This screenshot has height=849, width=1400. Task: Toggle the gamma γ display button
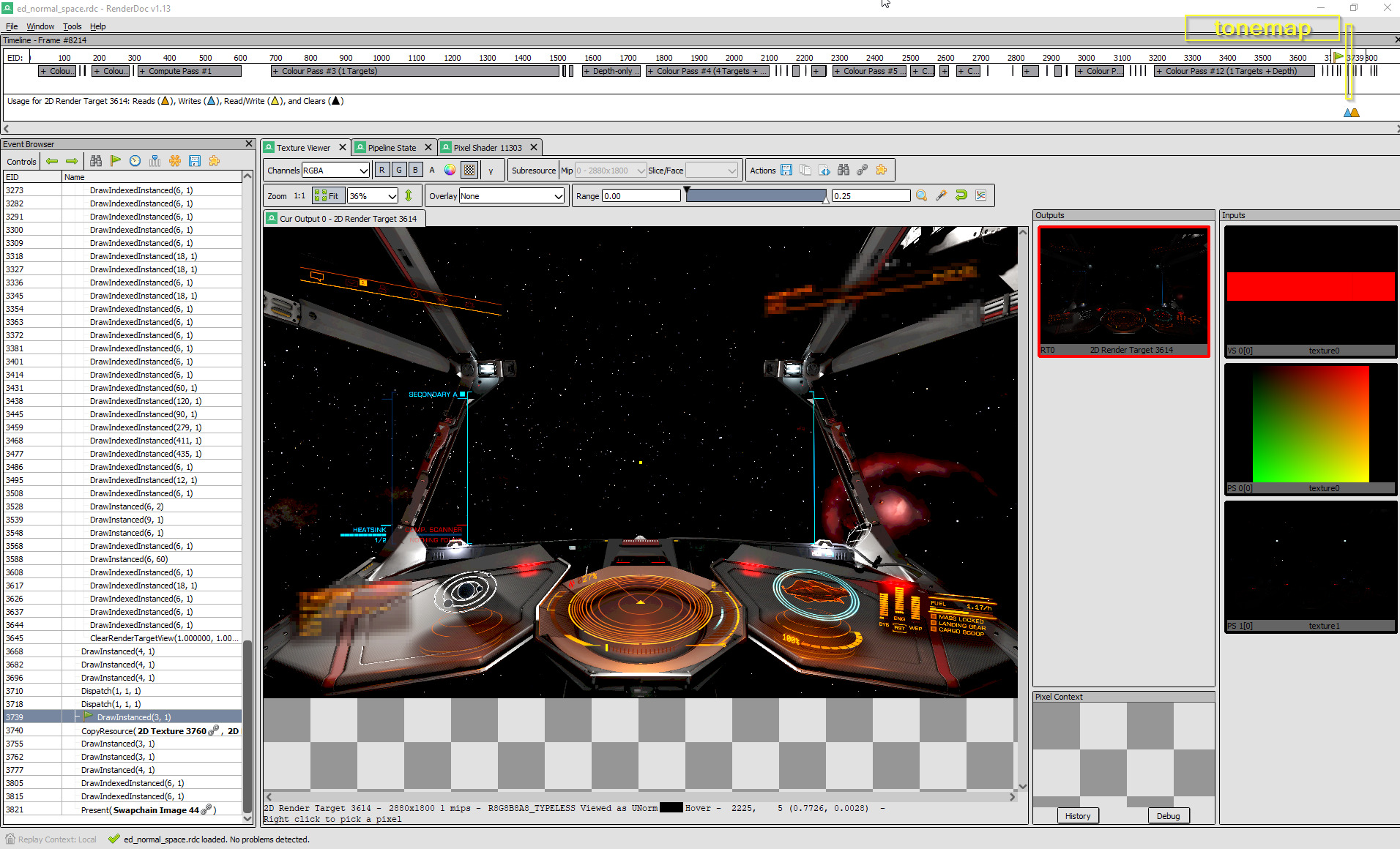[491, 170]
